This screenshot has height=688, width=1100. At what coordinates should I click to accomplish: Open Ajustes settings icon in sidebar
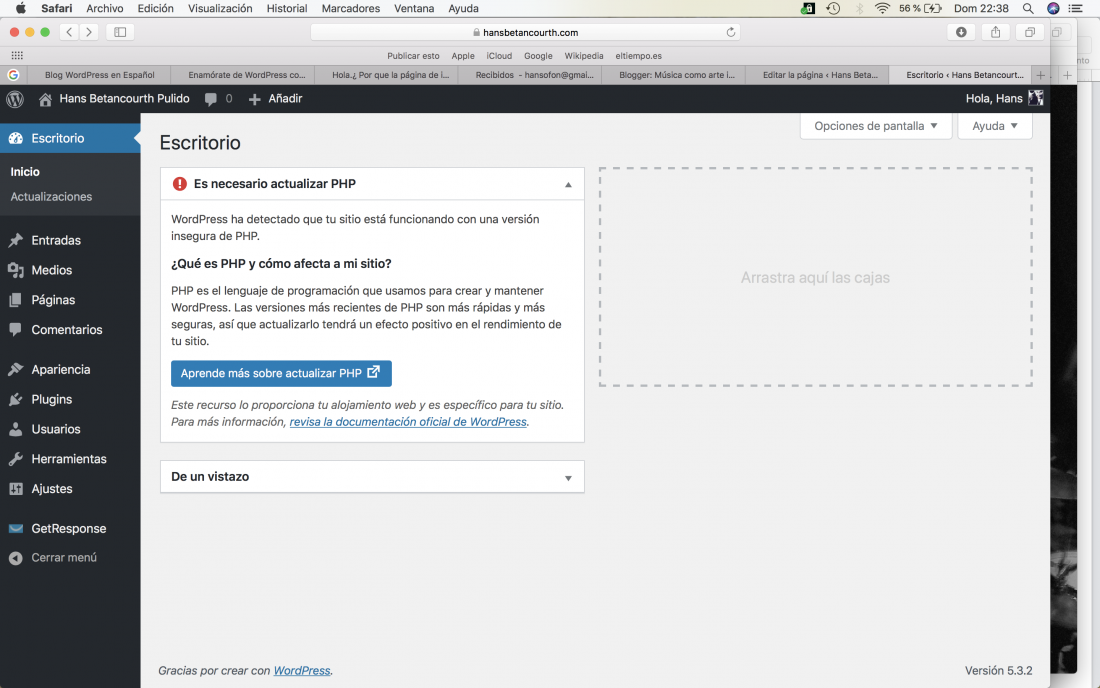pyautogui.click(x=15, y=489)
